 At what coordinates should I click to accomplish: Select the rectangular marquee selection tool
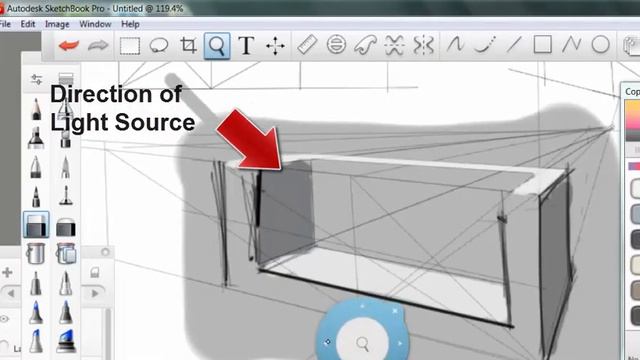coord(130,46)
